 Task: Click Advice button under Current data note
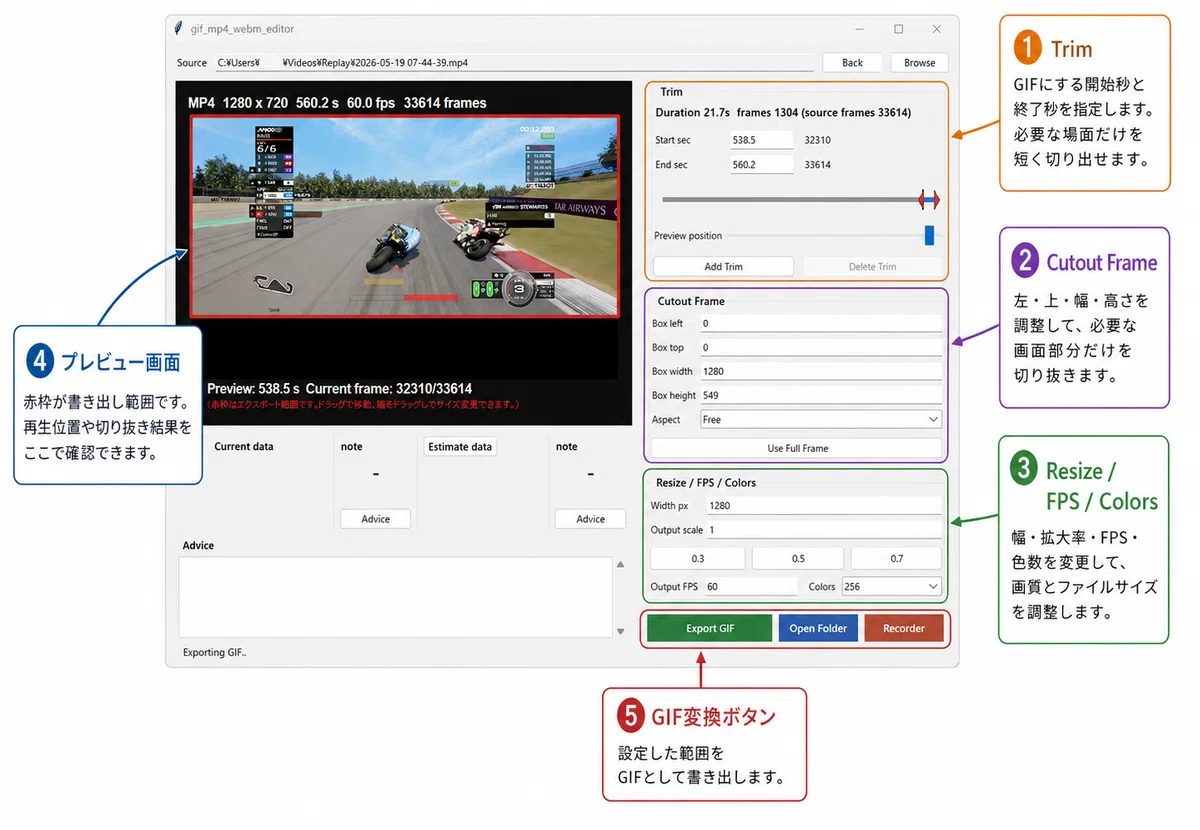click(x=375, y=519)
